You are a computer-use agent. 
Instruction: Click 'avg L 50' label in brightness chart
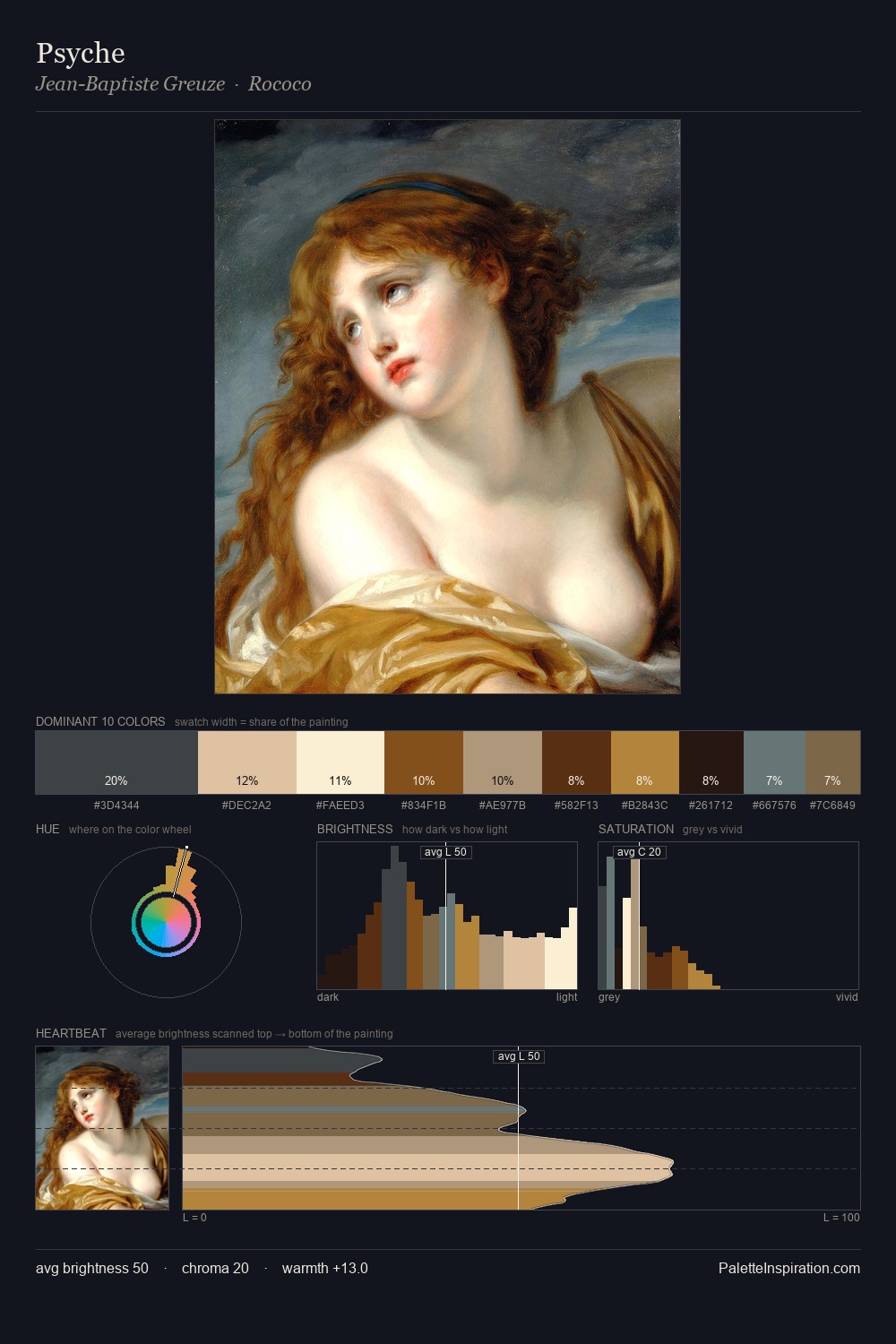coord(445,852)
